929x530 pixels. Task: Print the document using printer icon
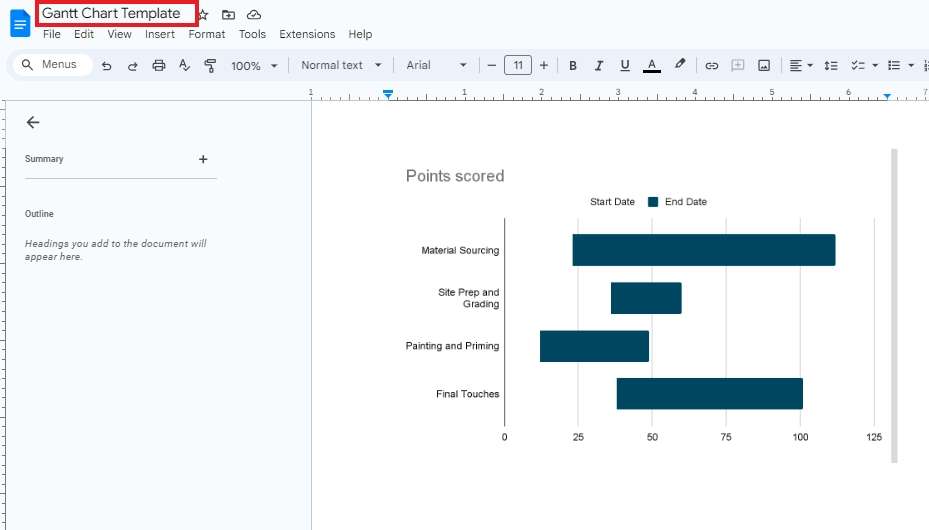coord(158,65)
